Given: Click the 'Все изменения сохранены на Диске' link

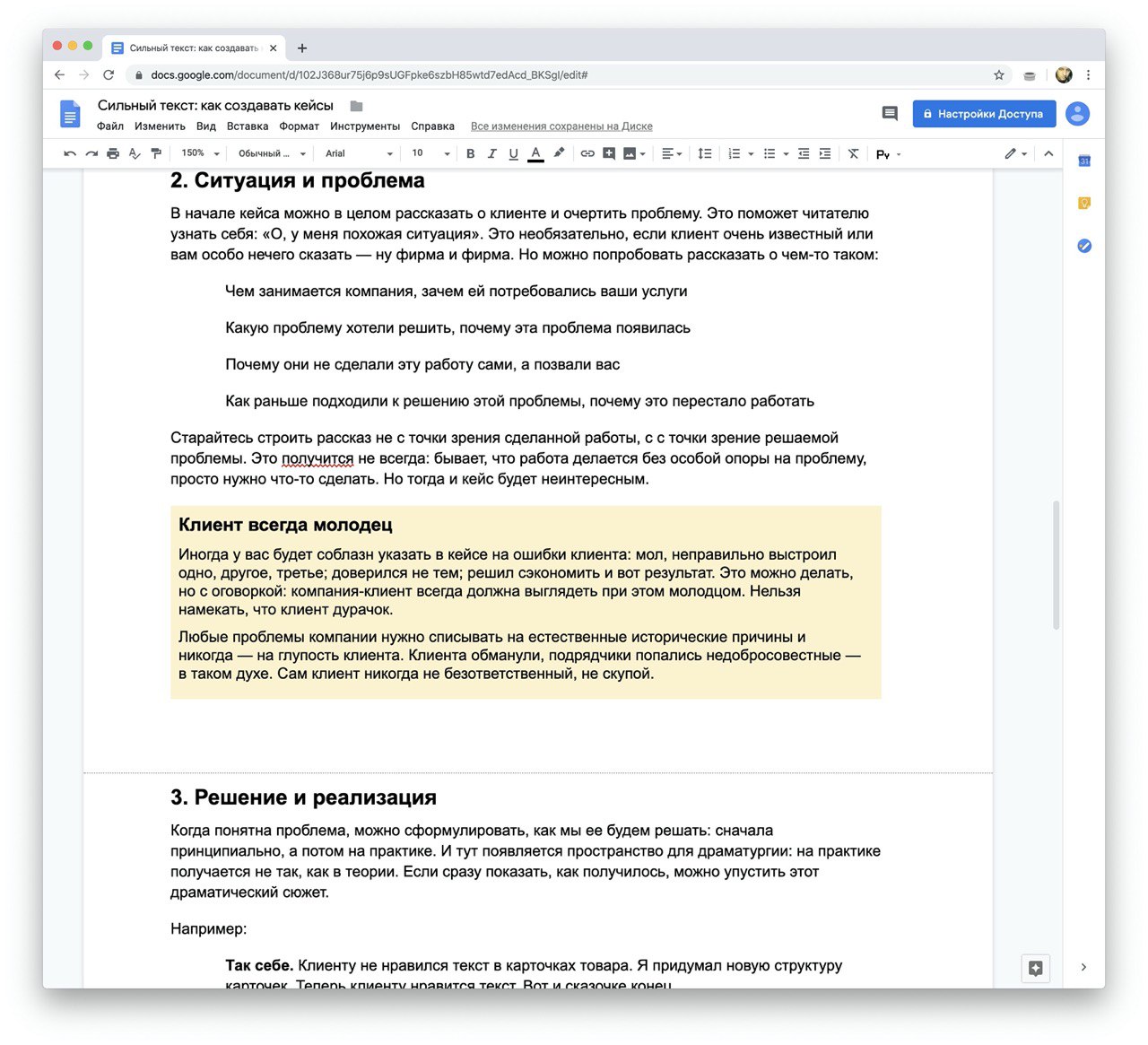Looking at the screenshot, I should tap(561, 126).
